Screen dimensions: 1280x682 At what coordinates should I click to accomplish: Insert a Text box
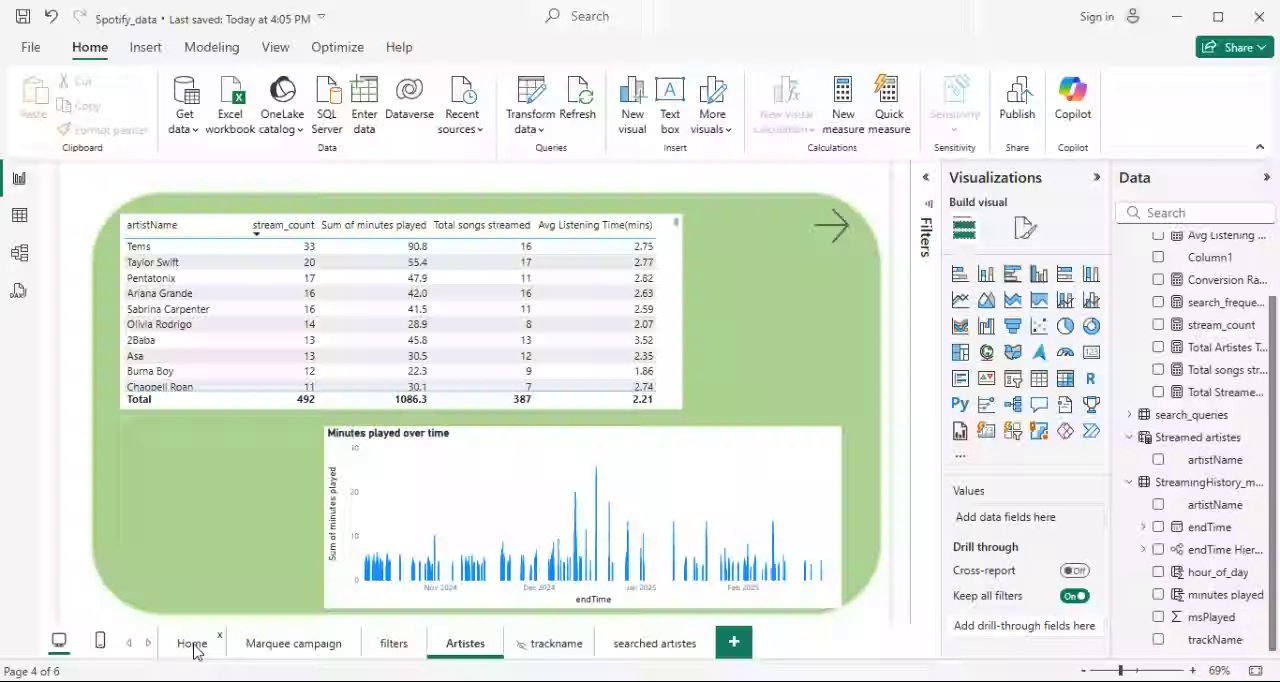(x=670, y=105)
